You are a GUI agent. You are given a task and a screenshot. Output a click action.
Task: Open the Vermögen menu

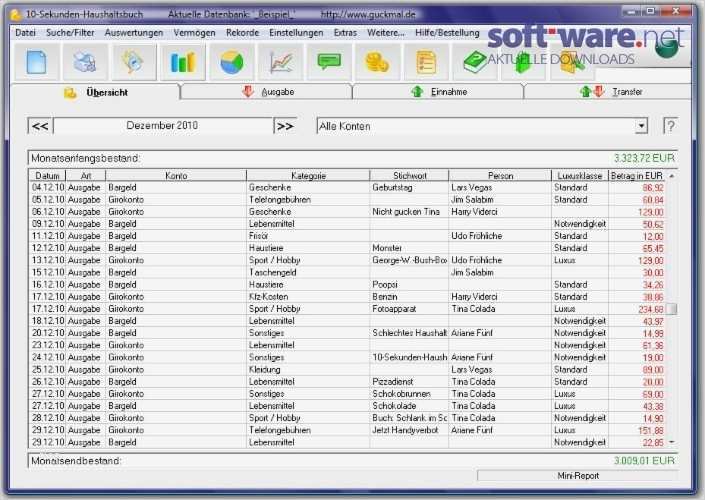click(194, 33)
